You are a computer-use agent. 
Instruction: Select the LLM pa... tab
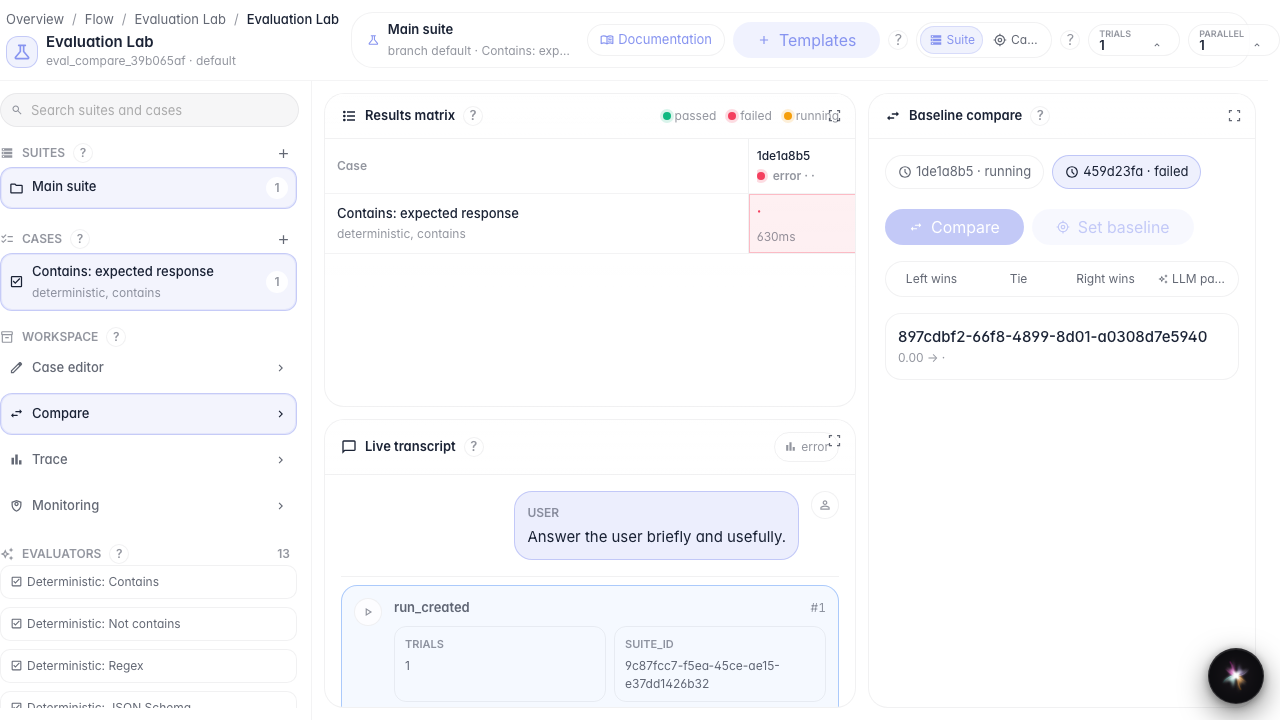[1191, 279]
